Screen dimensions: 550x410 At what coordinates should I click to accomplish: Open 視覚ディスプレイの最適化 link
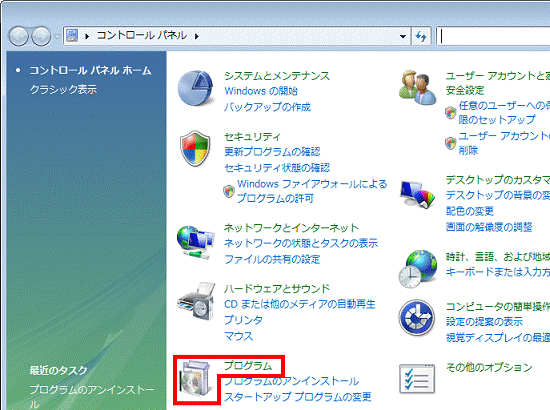[498, 337]
